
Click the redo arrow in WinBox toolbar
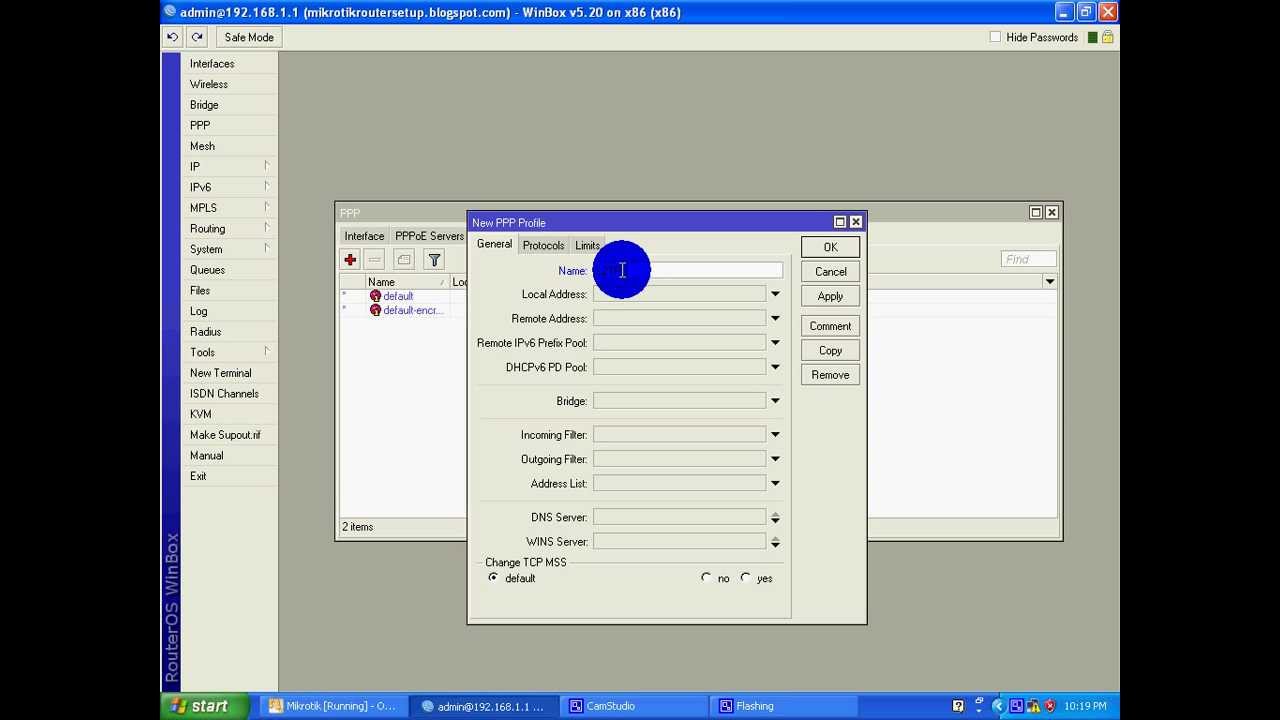pyautogui.click(x=197, y=37)
